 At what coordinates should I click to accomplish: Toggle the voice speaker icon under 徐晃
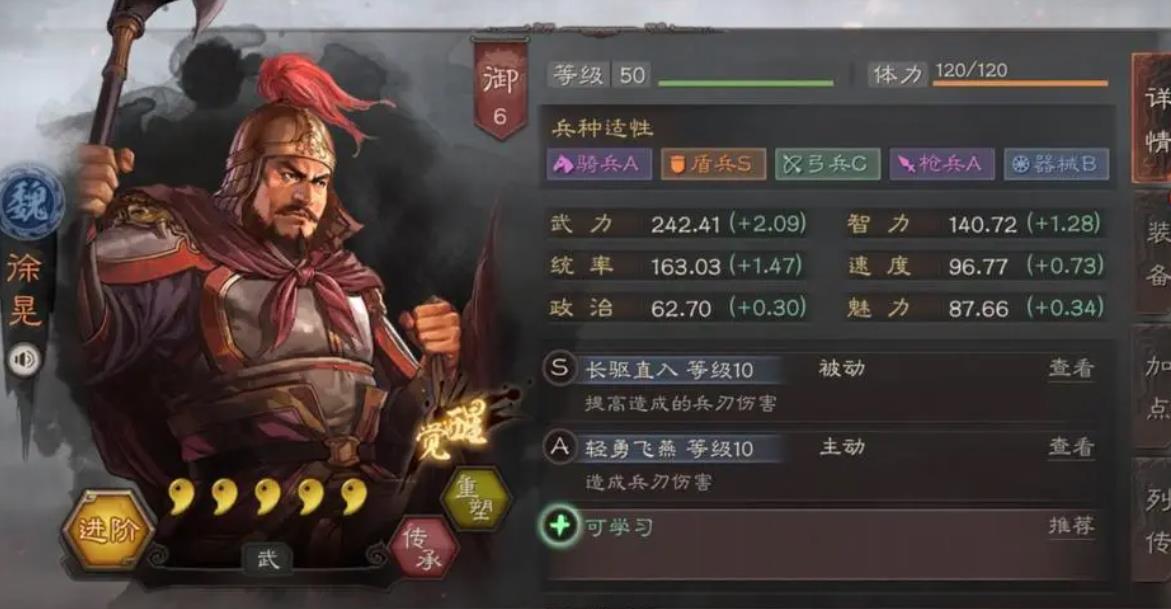[24, 359]
